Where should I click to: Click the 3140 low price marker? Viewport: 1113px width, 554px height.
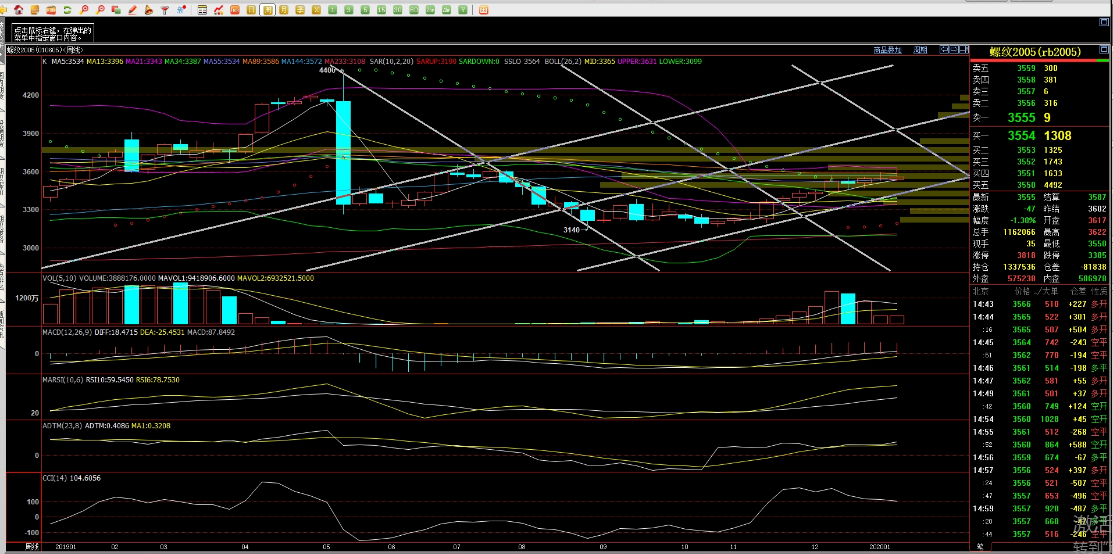pos(572,229)
